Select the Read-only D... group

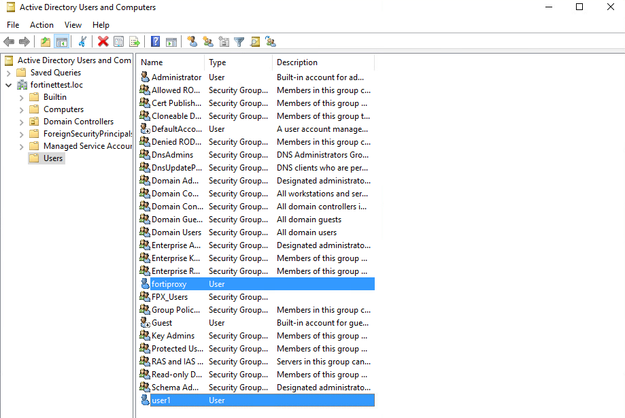[177, 375]
